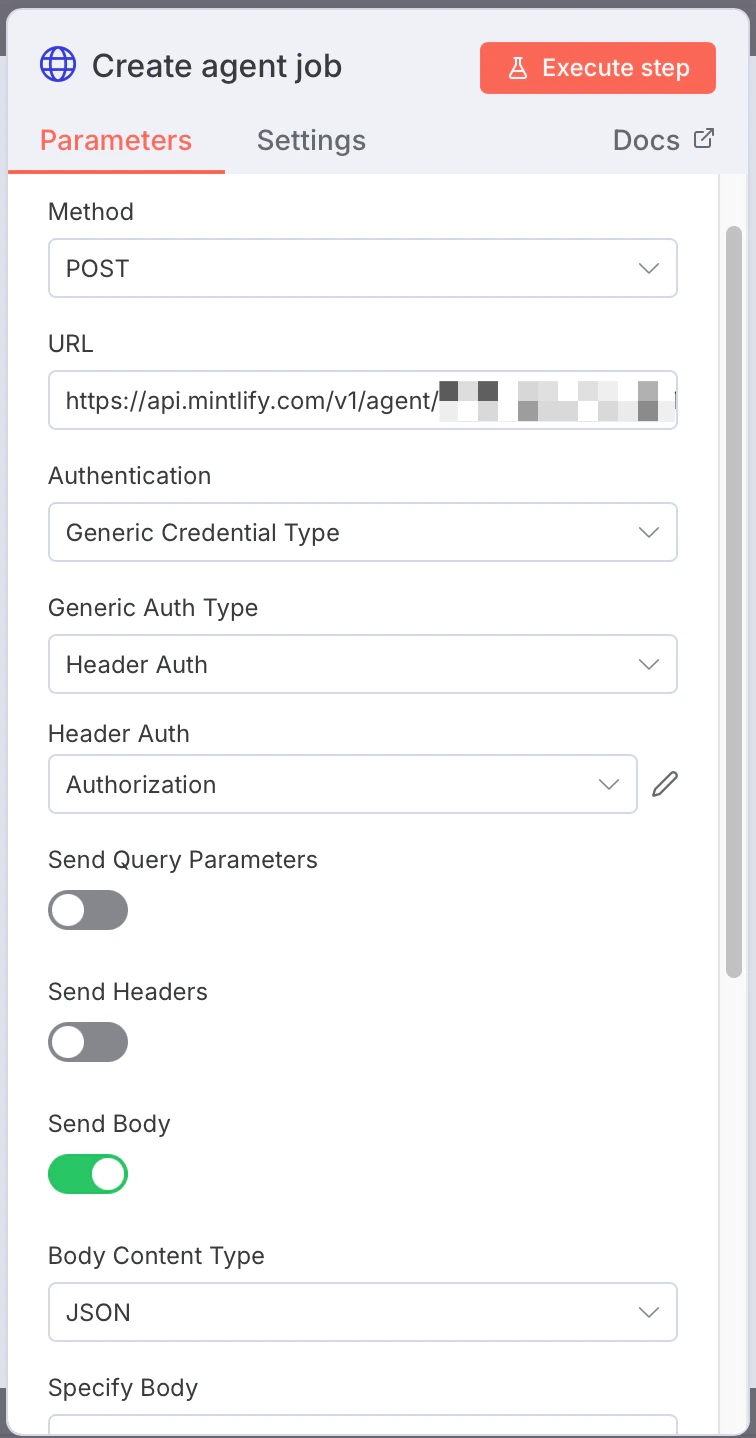Click the globe icon beside Create agent job
This screenshot has width=756, height=1438.
point(58,64)
